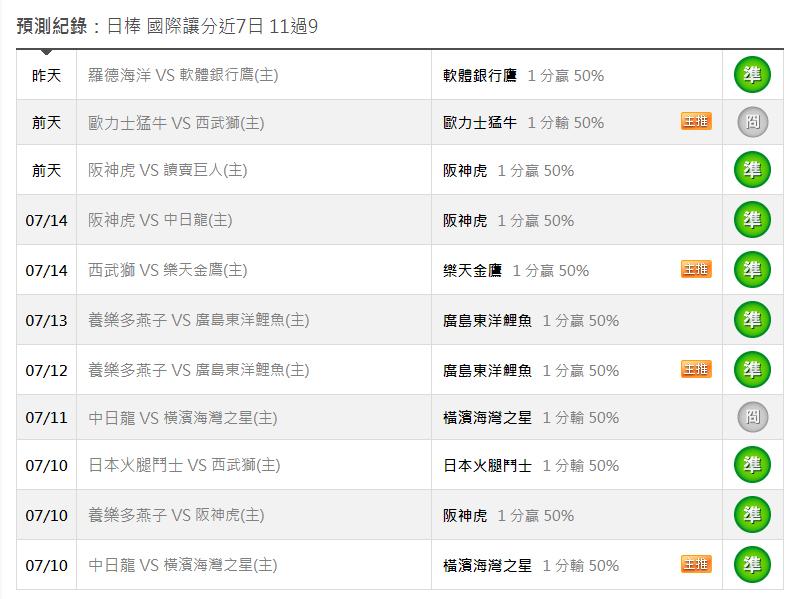Open 西武獅 VS 樂天金鷹(主) match link
Screen dimensions: 800x599
(167, 270)
